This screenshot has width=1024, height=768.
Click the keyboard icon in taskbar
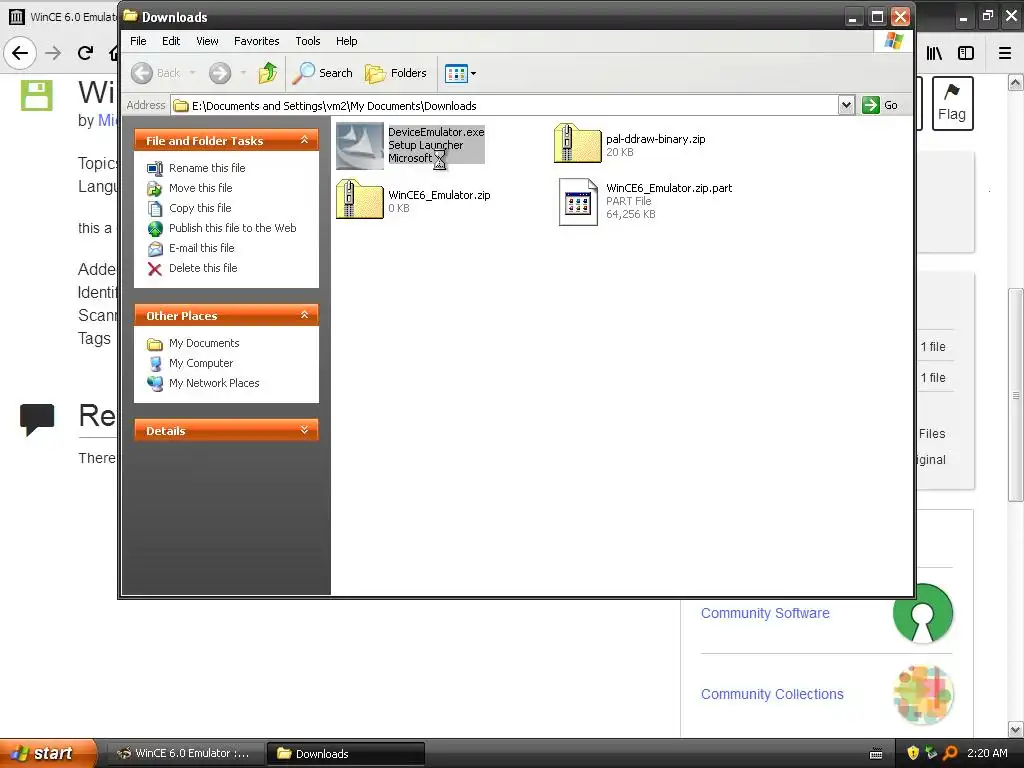pos(876,754)
